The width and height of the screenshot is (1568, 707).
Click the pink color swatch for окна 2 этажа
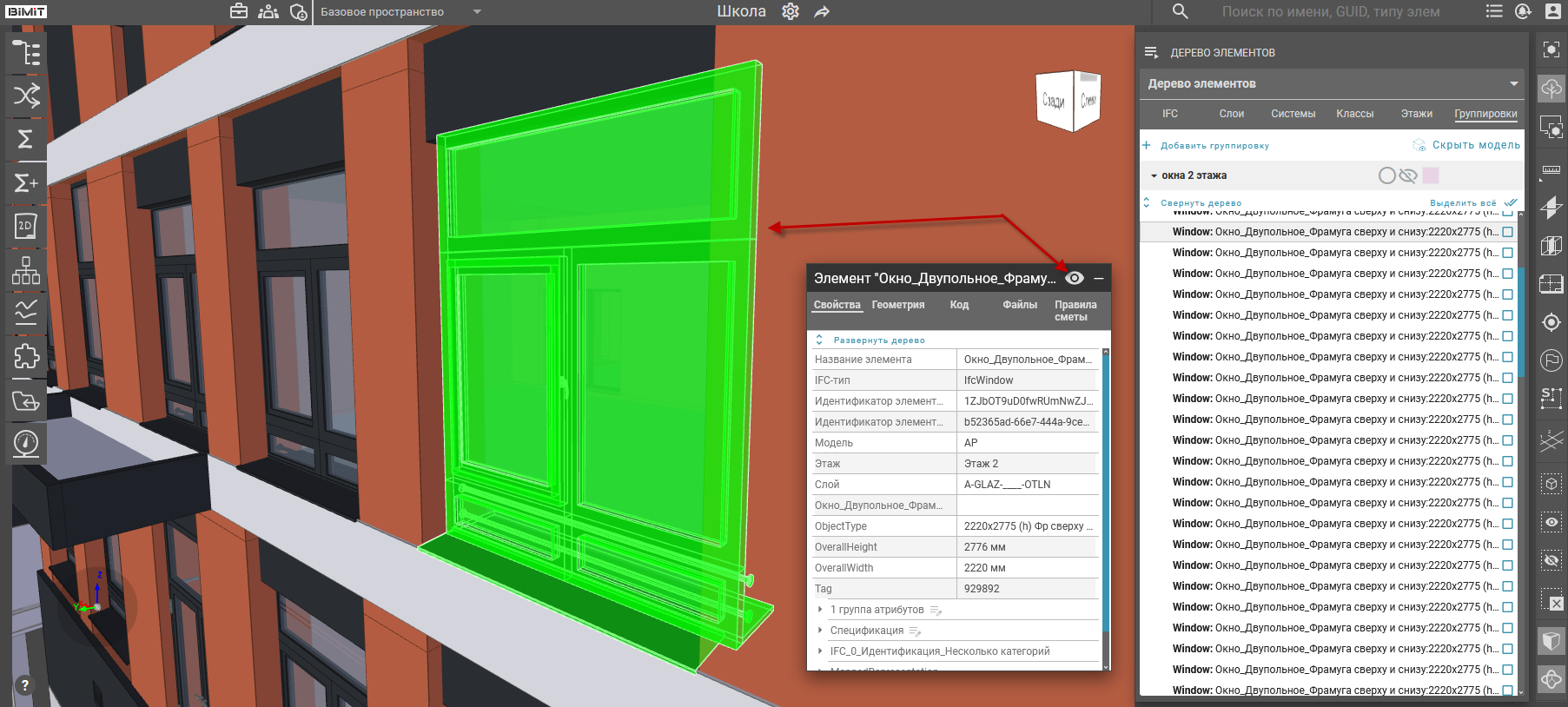pyautogui.click(x=1431, y=175)
